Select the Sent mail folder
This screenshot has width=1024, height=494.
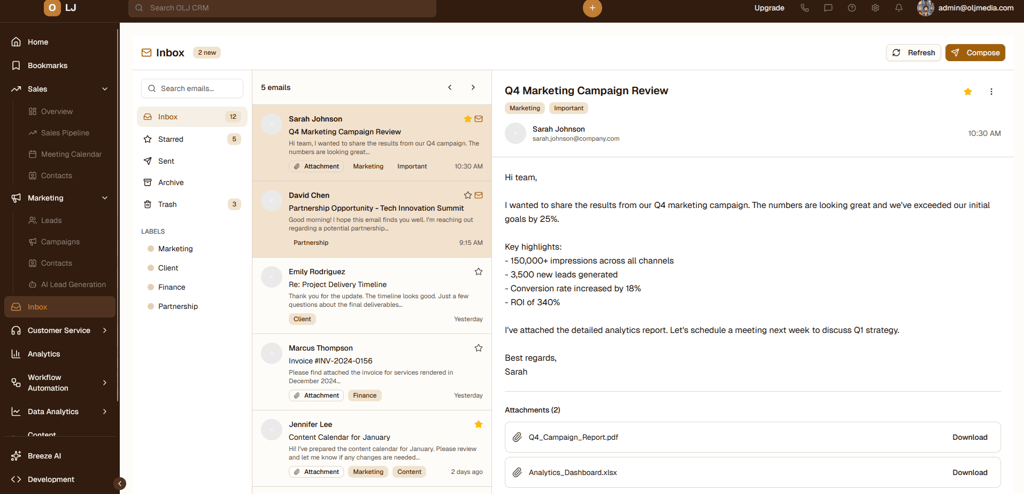[x=192, y=161]
